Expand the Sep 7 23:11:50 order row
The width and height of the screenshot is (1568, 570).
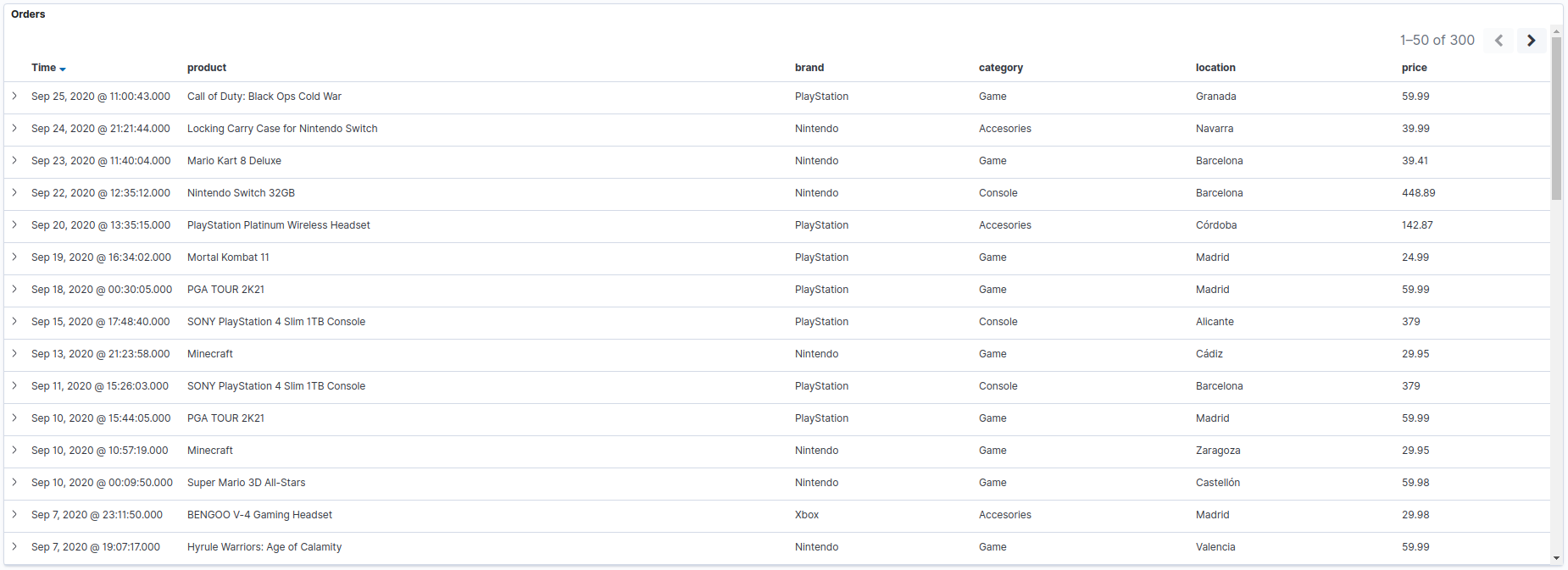click(14, 515)
